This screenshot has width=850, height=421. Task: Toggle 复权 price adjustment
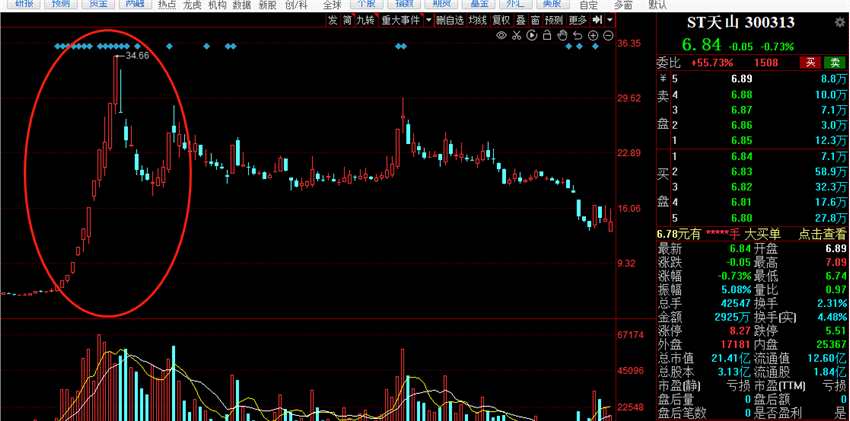click(501, 20)
